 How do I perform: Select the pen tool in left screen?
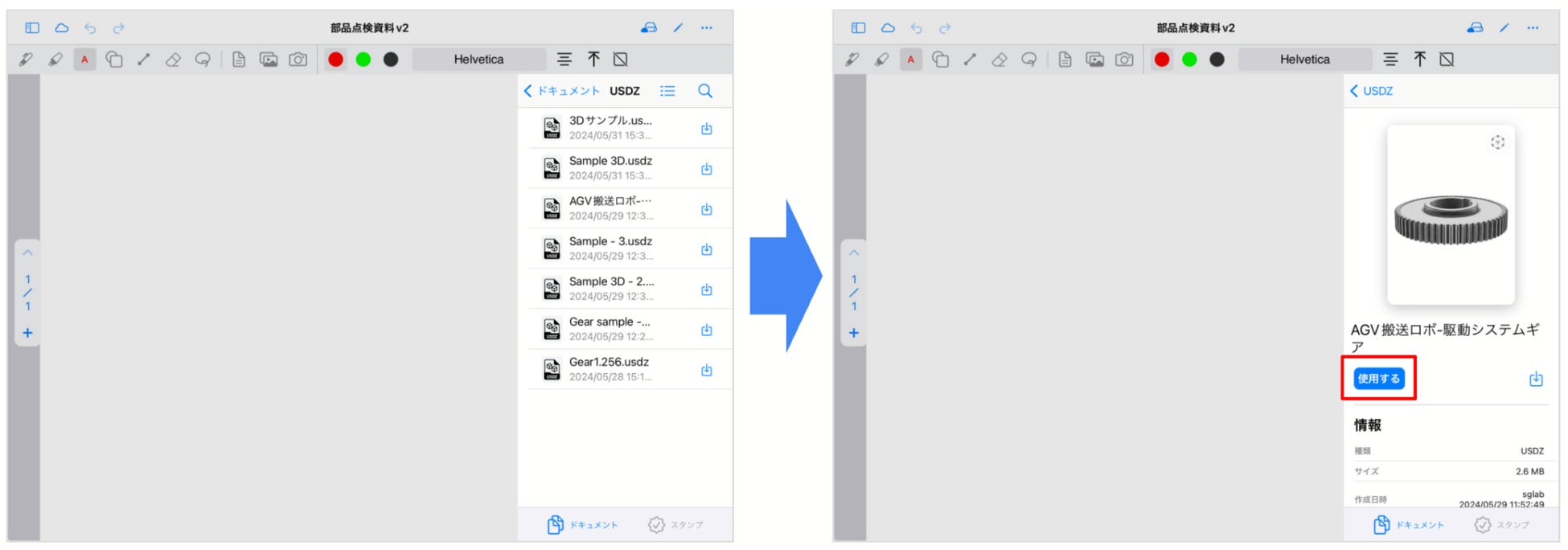(26, 60)
